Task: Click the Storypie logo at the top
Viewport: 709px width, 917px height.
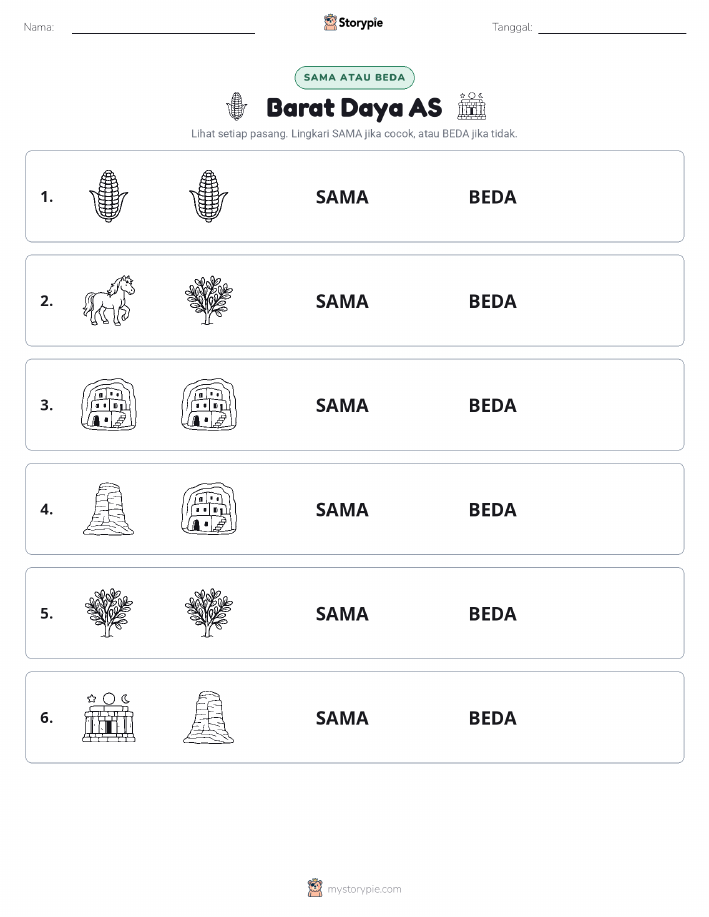Action: click(353, 23)
